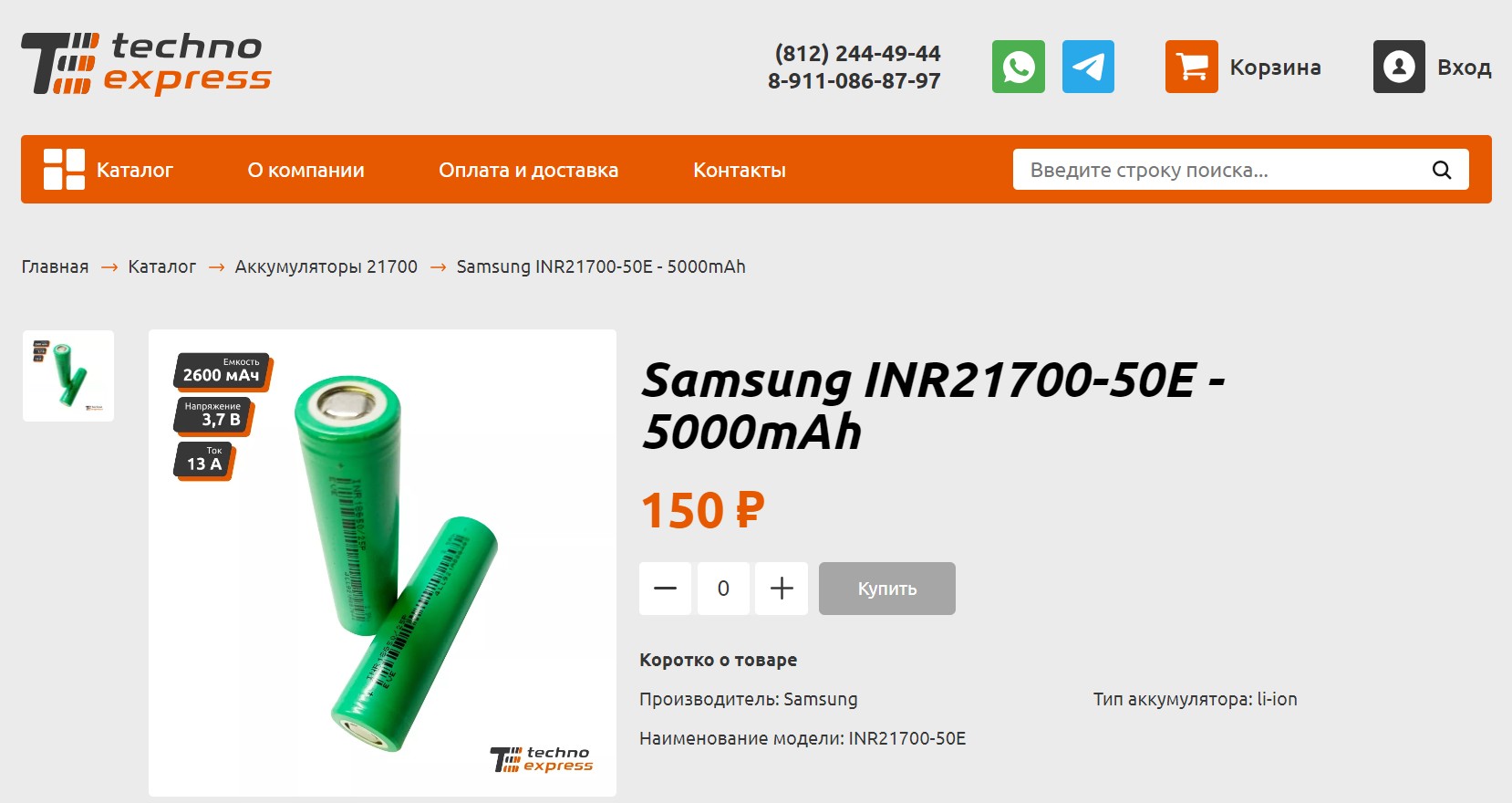This screenshot has width=1512, height=803.
Task: Click the Вход login link
Action: (1464, 68)
